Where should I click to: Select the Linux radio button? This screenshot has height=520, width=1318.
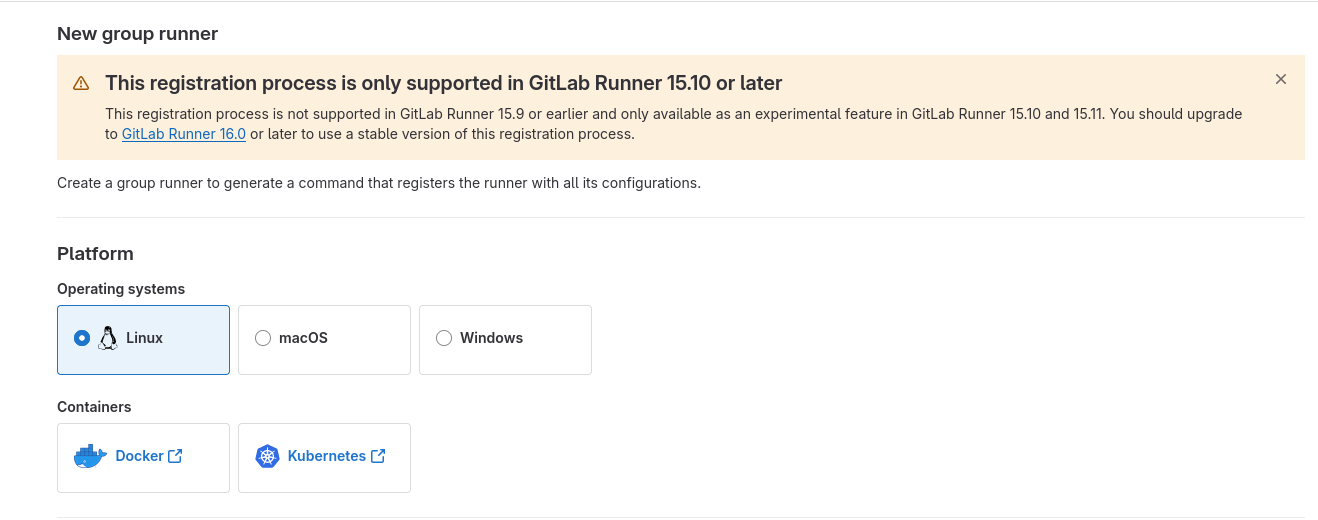(x=82, y=338)
